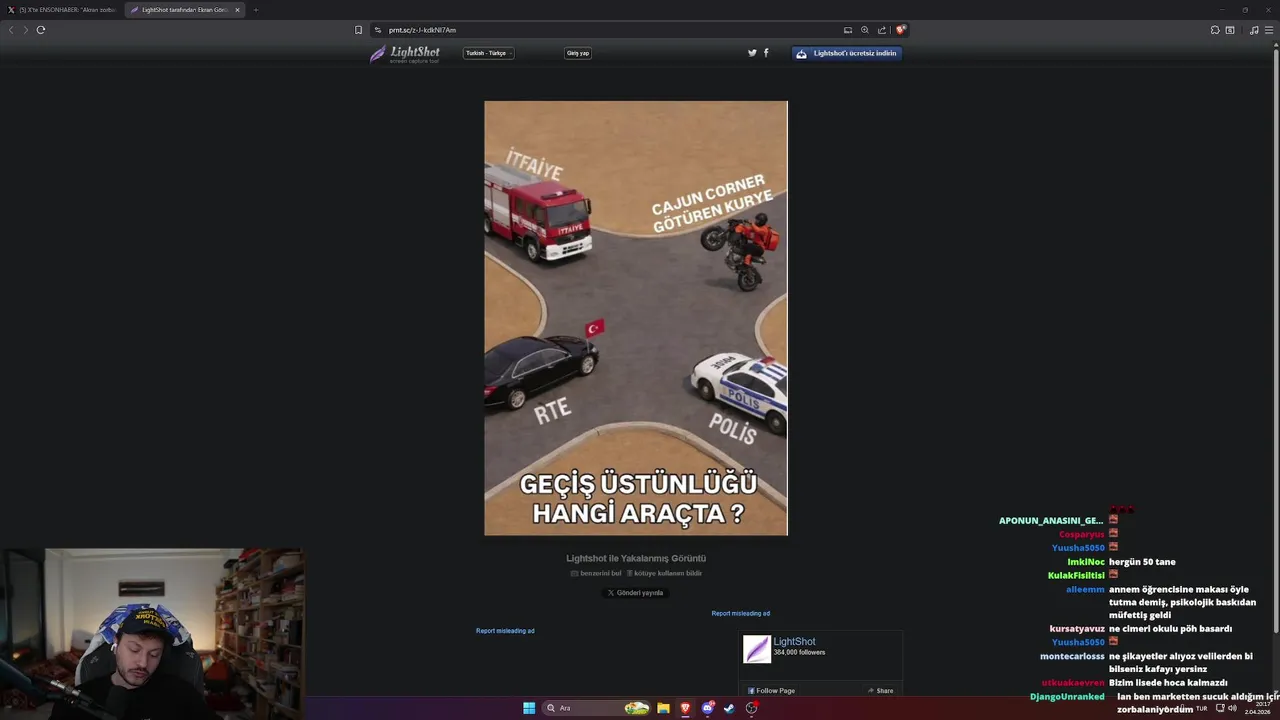
Task: Open LightShot Twitter bird icon
Action: [752, 53]
